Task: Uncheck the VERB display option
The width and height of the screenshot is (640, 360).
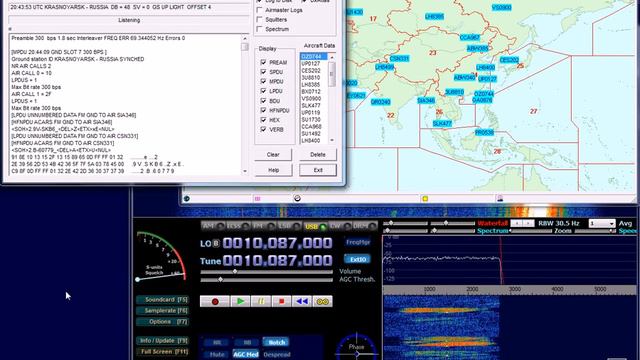Action: click(263, 129)
